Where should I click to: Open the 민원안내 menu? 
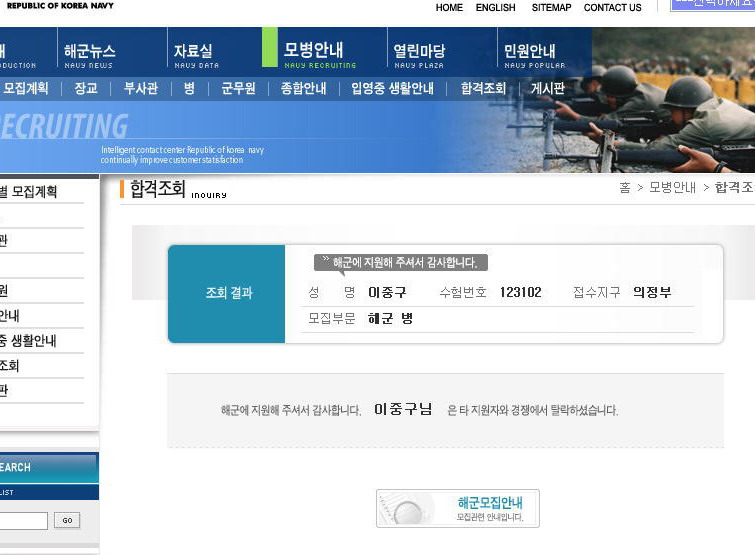point(530,53)
